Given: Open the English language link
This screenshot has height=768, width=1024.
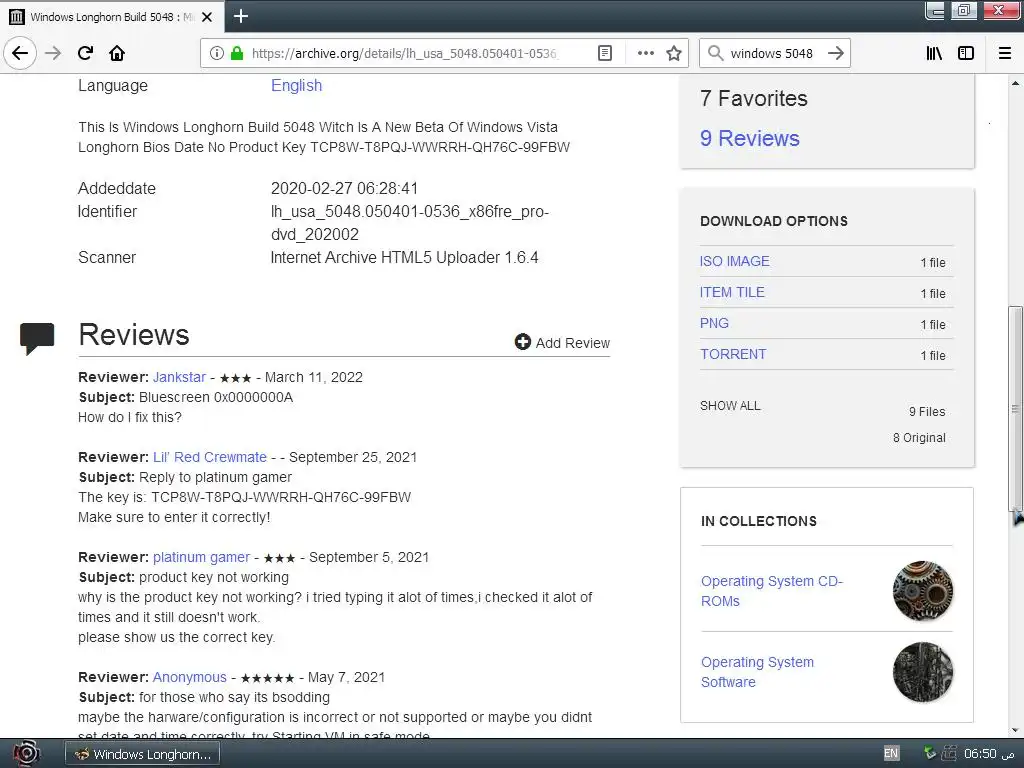Looking at the screenshot, I should [x=296, y=86].
